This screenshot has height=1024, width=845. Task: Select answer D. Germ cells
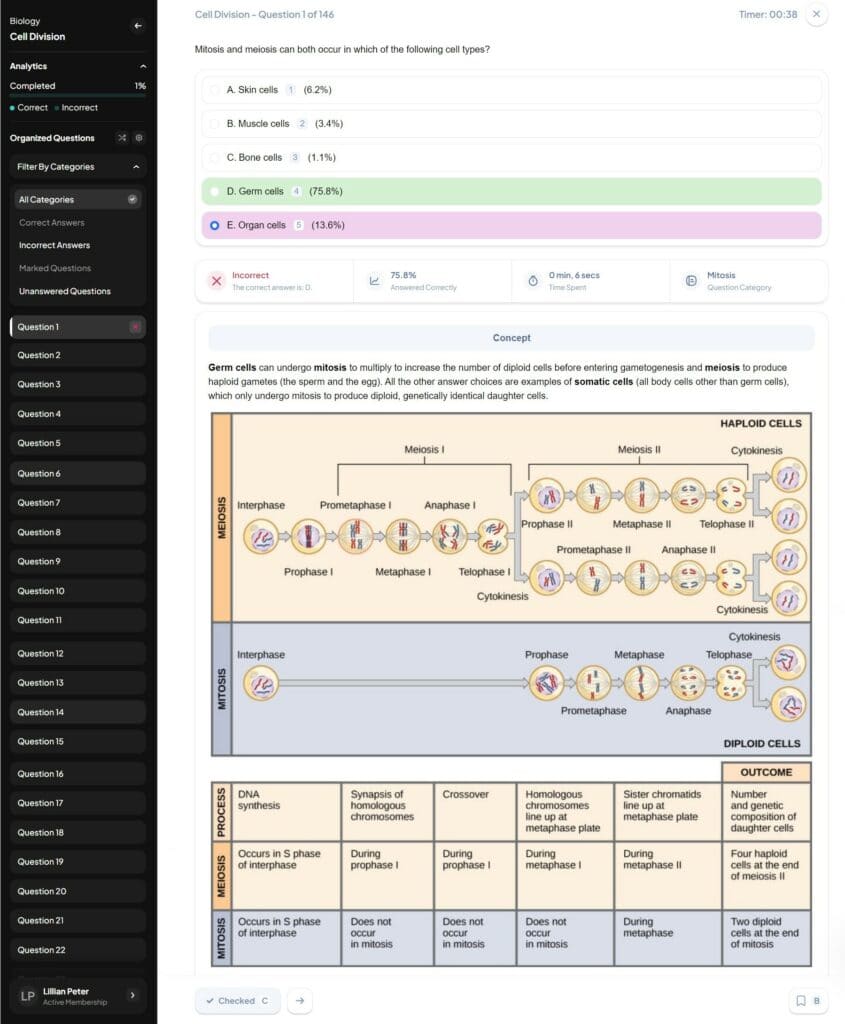[215, 191]
